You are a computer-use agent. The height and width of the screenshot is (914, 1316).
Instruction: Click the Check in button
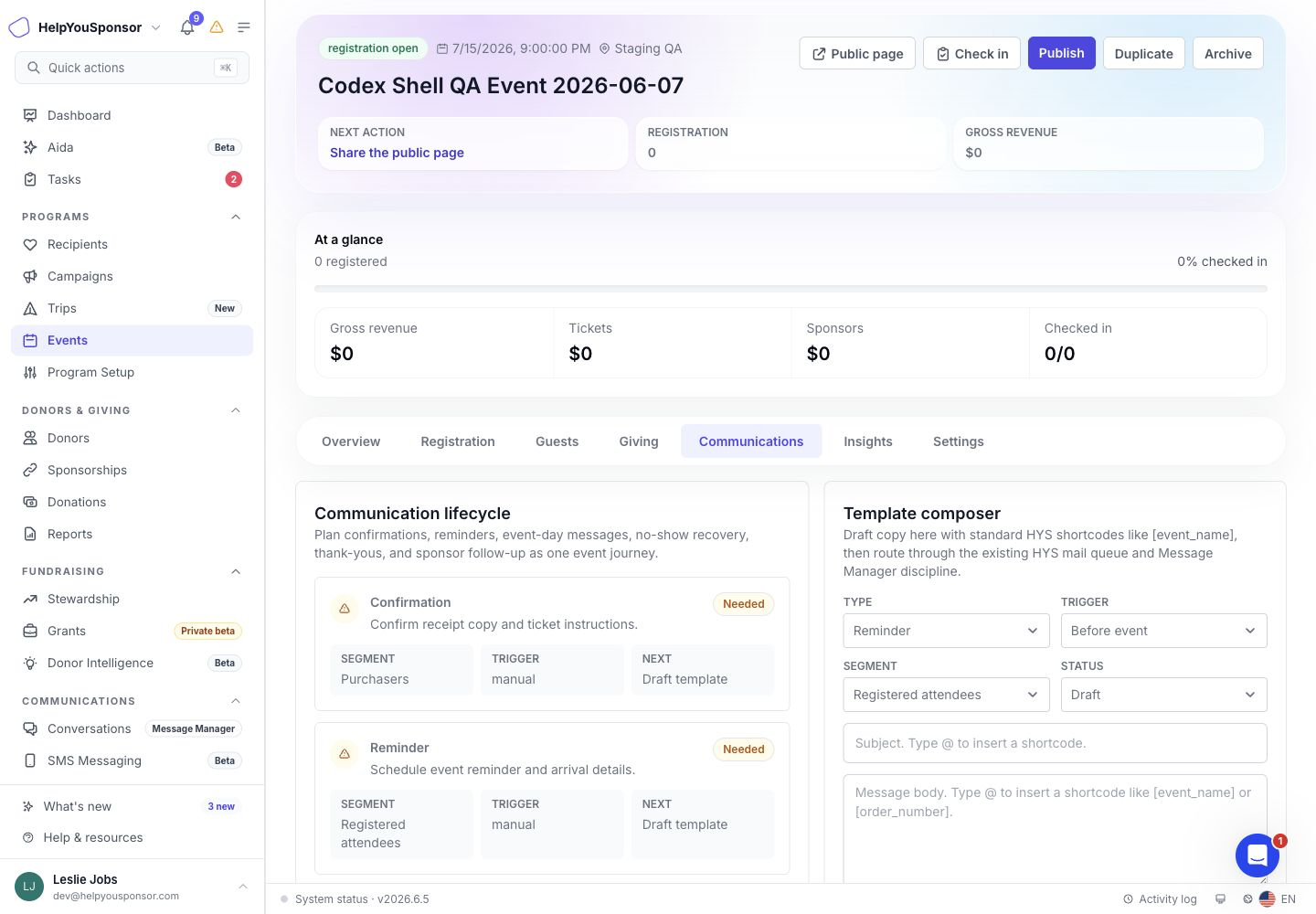coord(971,54)
